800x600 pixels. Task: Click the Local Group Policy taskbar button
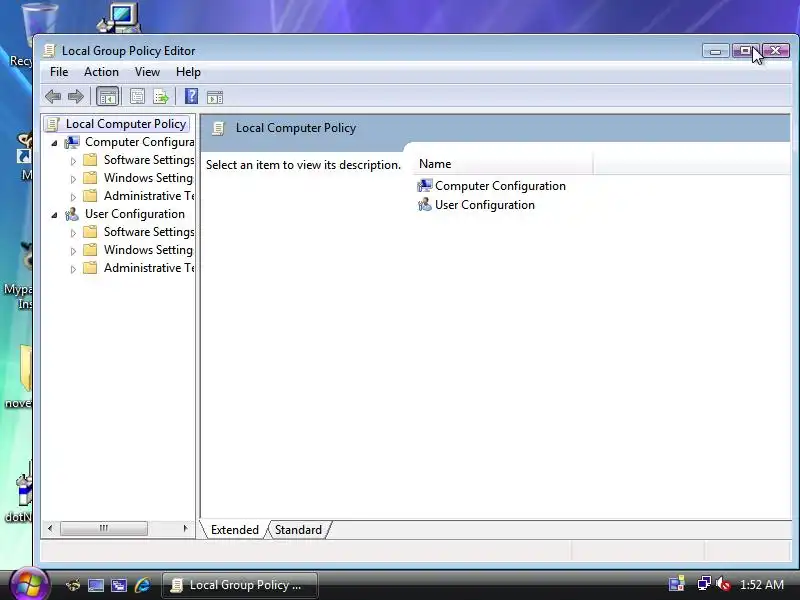pos(240,585)
